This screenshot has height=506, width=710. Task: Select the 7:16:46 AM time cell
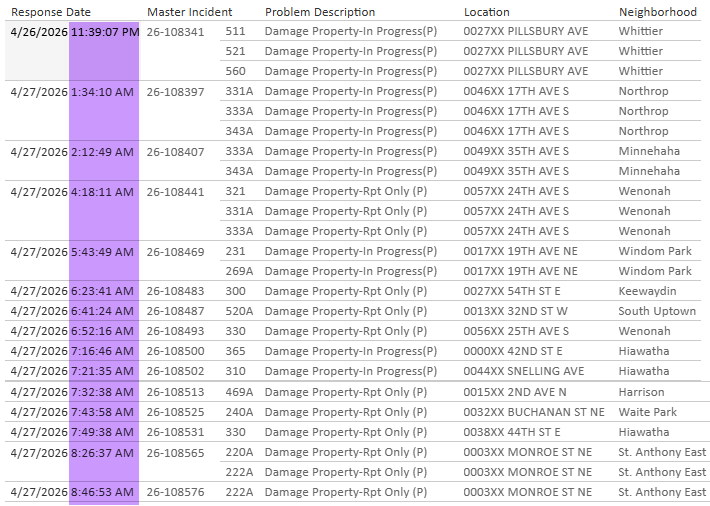102,351
